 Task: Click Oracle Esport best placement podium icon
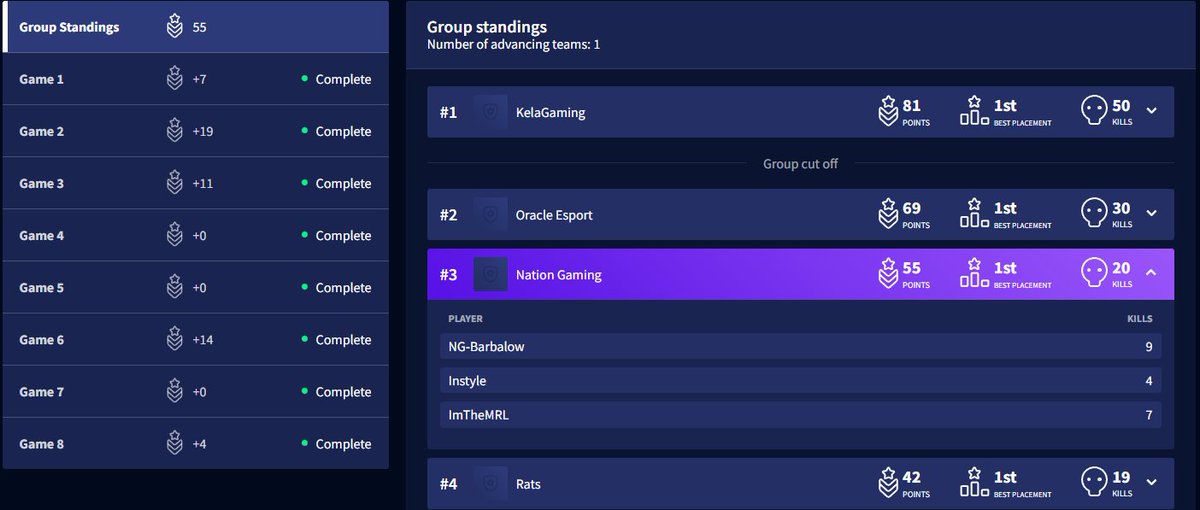[974, 213]
